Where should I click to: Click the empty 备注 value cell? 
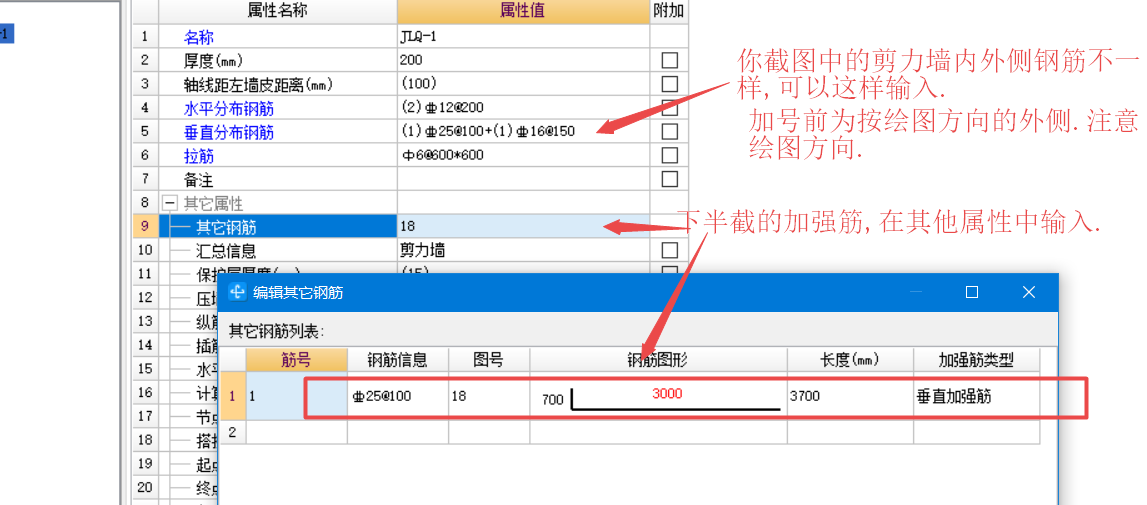[523, 179]
